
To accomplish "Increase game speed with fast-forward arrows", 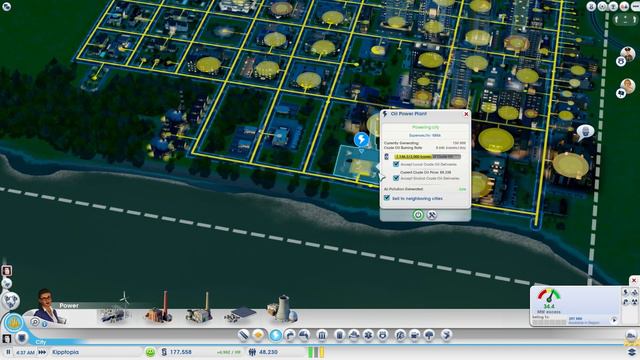I will point(42,352).
